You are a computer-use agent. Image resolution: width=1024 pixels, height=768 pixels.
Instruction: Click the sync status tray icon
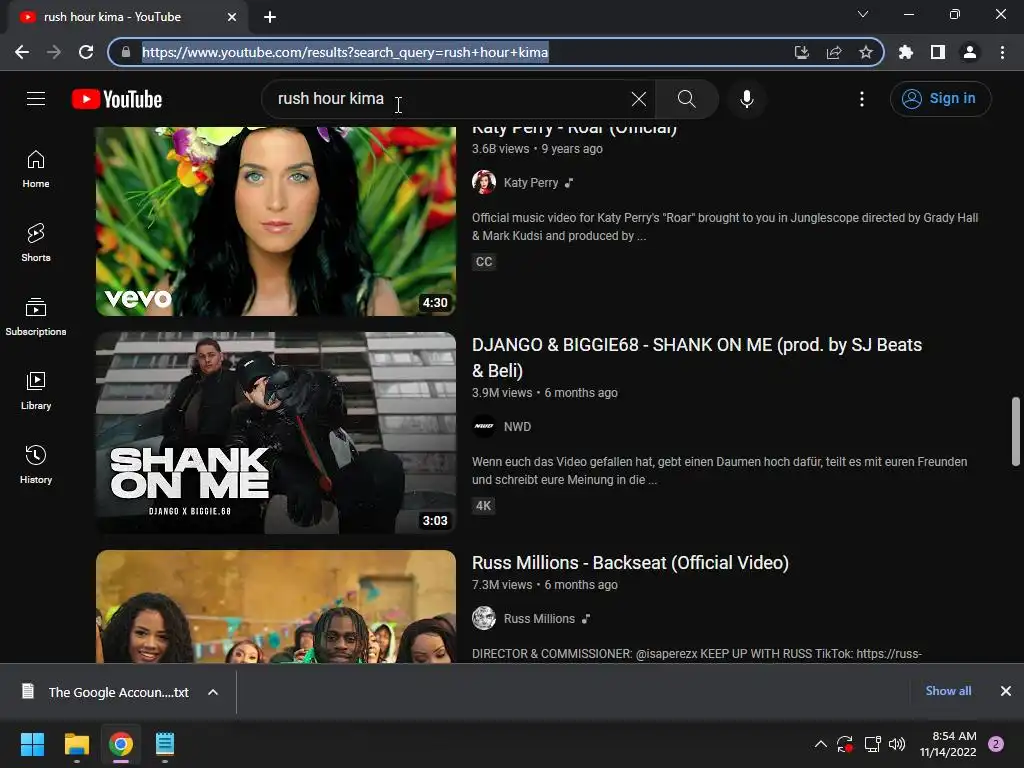coord(845,744)
